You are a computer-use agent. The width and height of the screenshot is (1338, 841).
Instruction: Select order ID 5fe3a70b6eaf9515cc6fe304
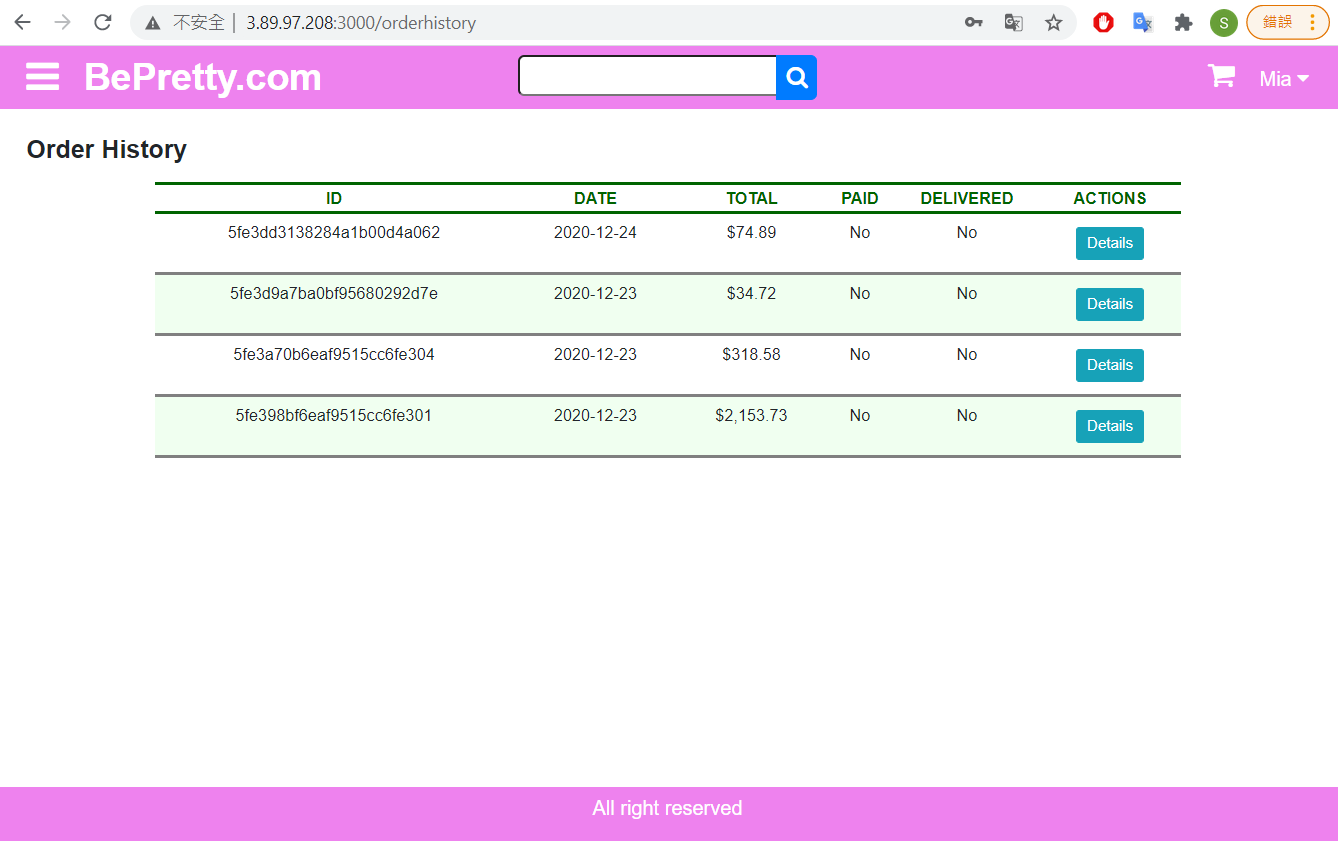tap(334, 354)
